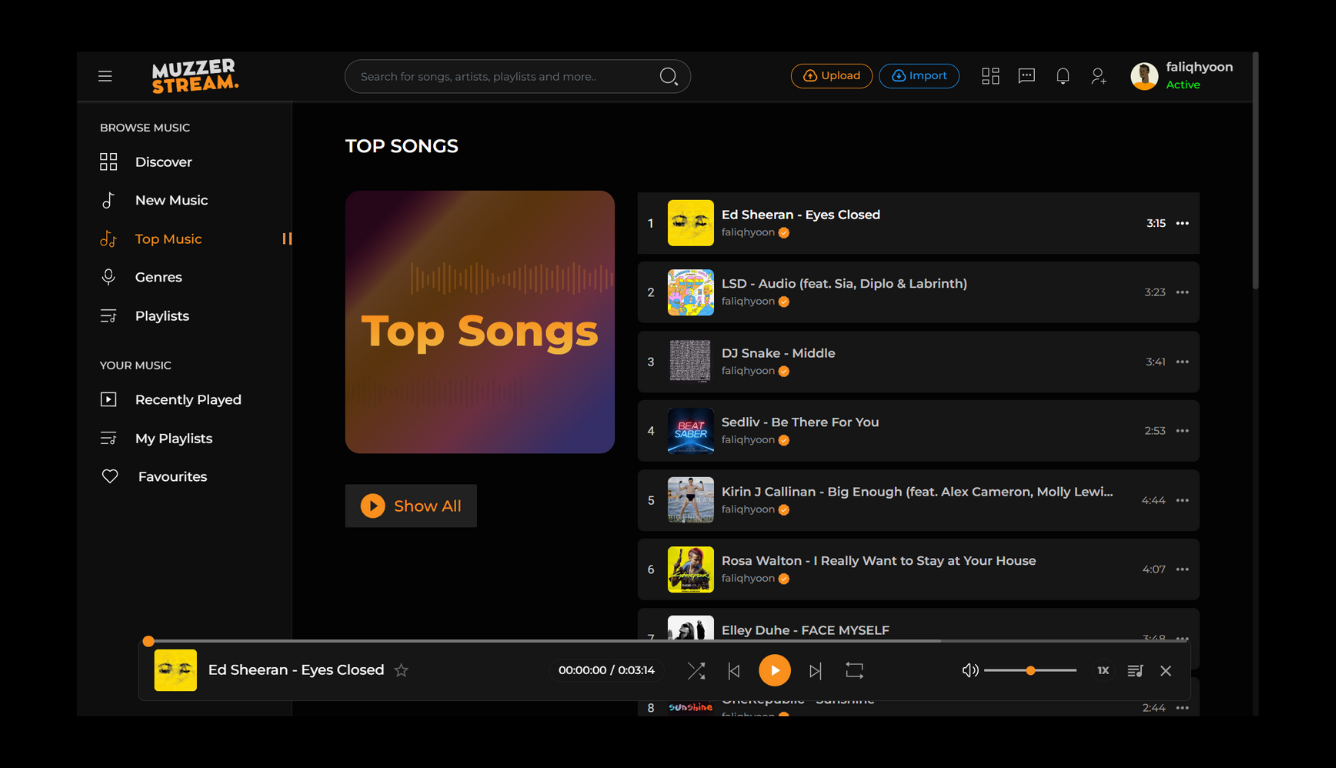Open the chat messages icon
The image size is (1336, 768).
pyautogui.click(x=1026, y=76)
